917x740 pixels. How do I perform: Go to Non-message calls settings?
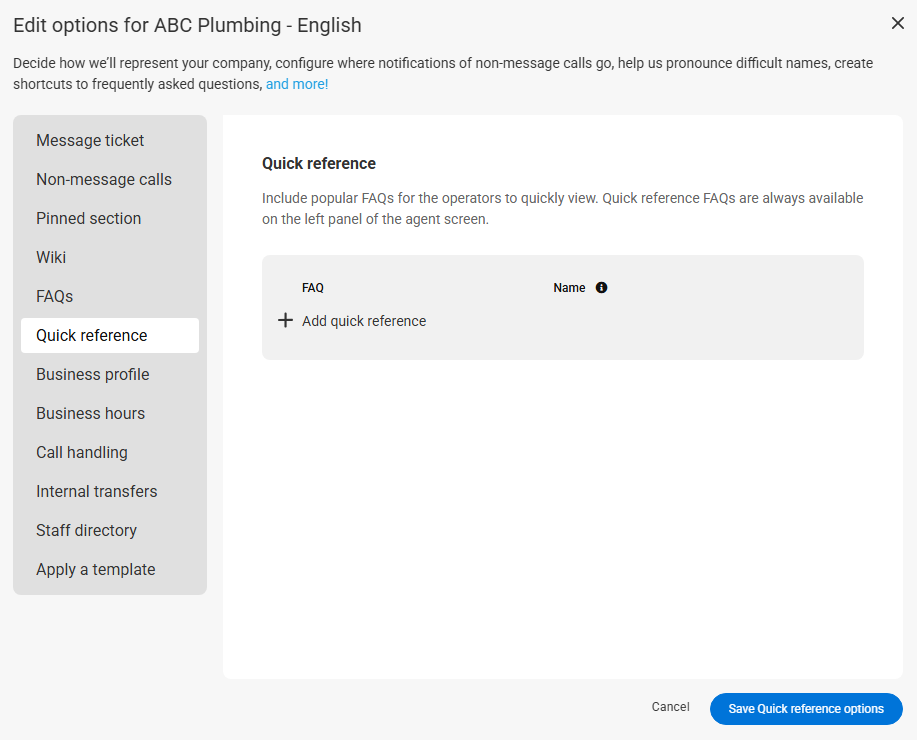(x=104, y=180)
